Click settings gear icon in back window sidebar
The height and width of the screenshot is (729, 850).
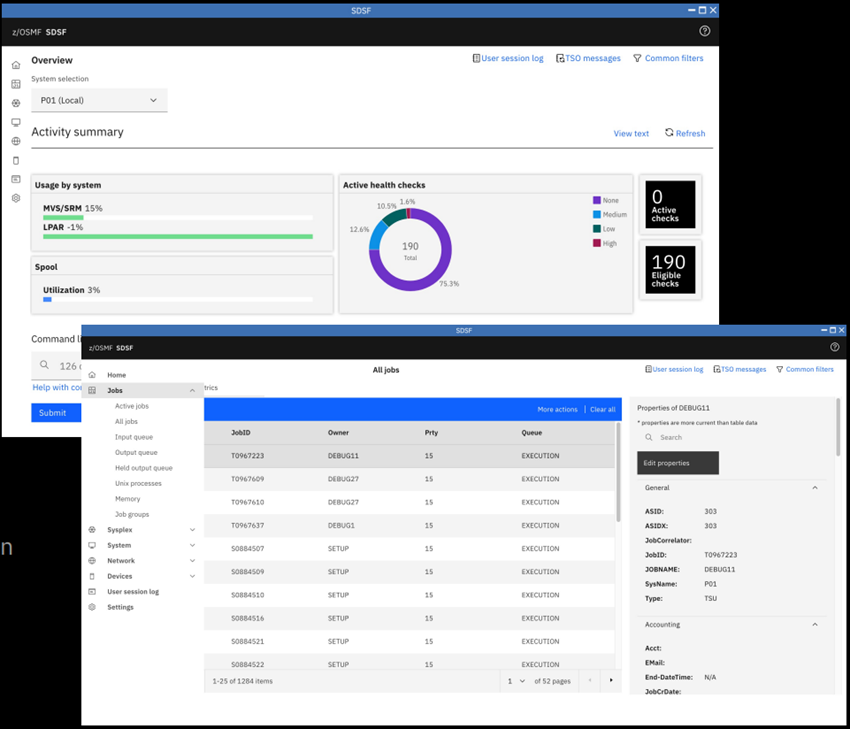[16, 198]
